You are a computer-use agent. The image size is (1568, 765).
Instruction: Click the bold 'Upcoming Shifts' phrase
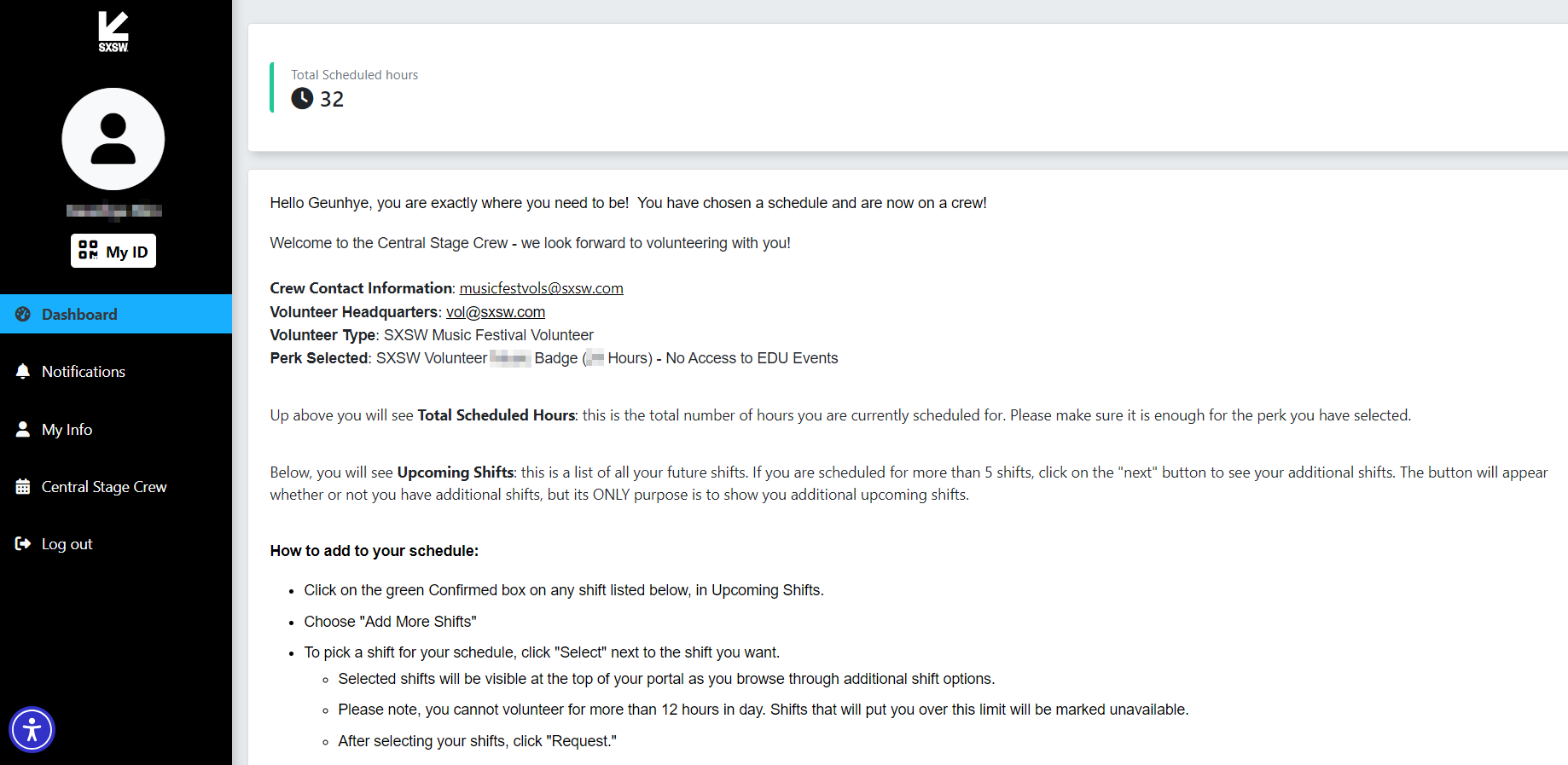coord(456,472)
